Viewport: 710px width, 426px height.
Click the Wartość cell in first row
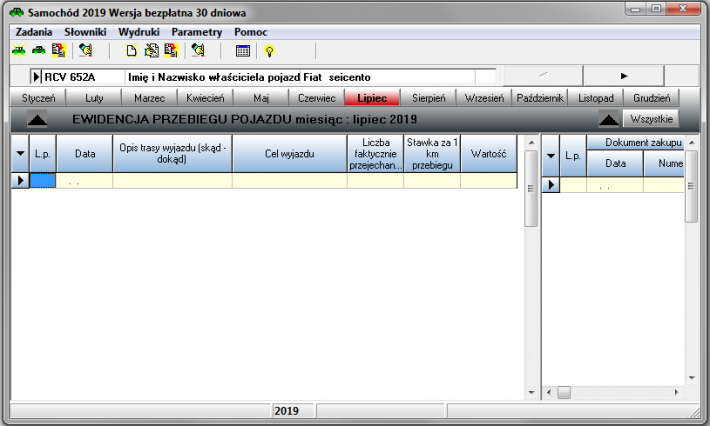pyautogui.click(x=488, y=181)
